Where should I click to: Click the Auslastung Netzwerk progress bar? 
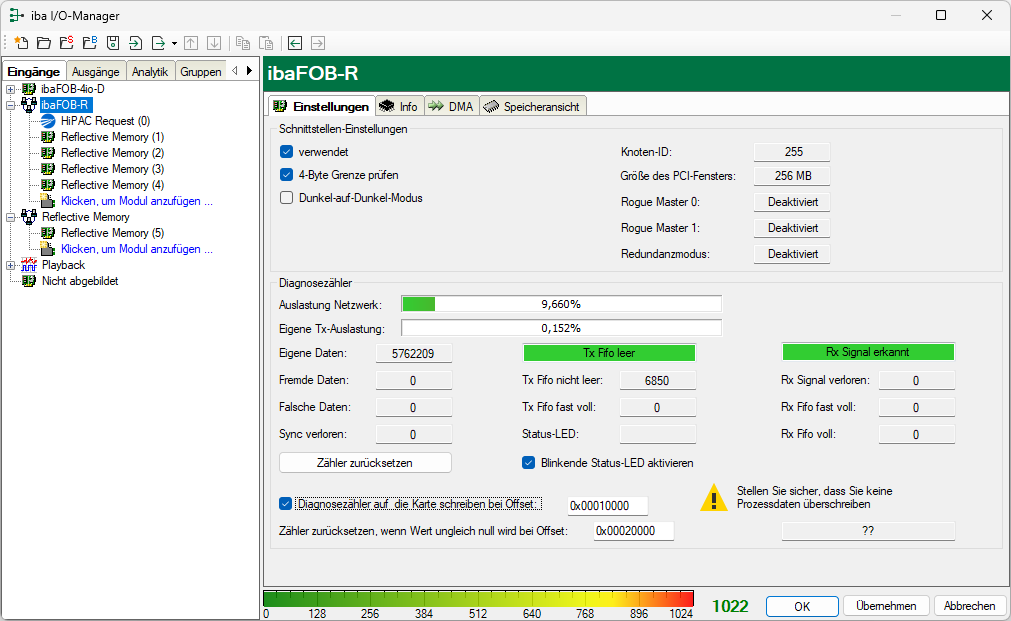point(560,304)
